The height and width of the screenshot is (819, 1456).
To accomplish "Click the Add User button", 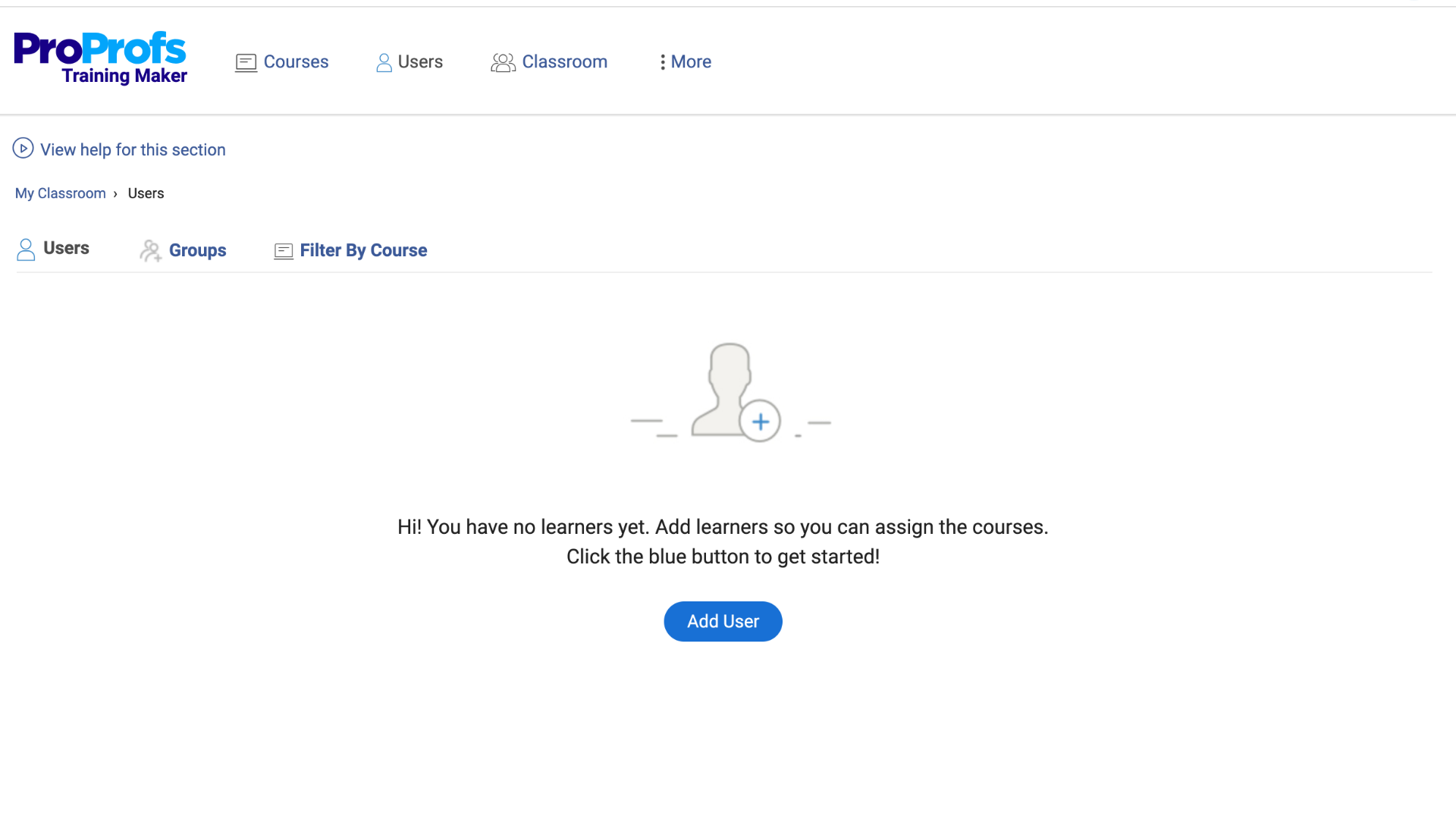I will pyautogui.click(x=723, y=622).
